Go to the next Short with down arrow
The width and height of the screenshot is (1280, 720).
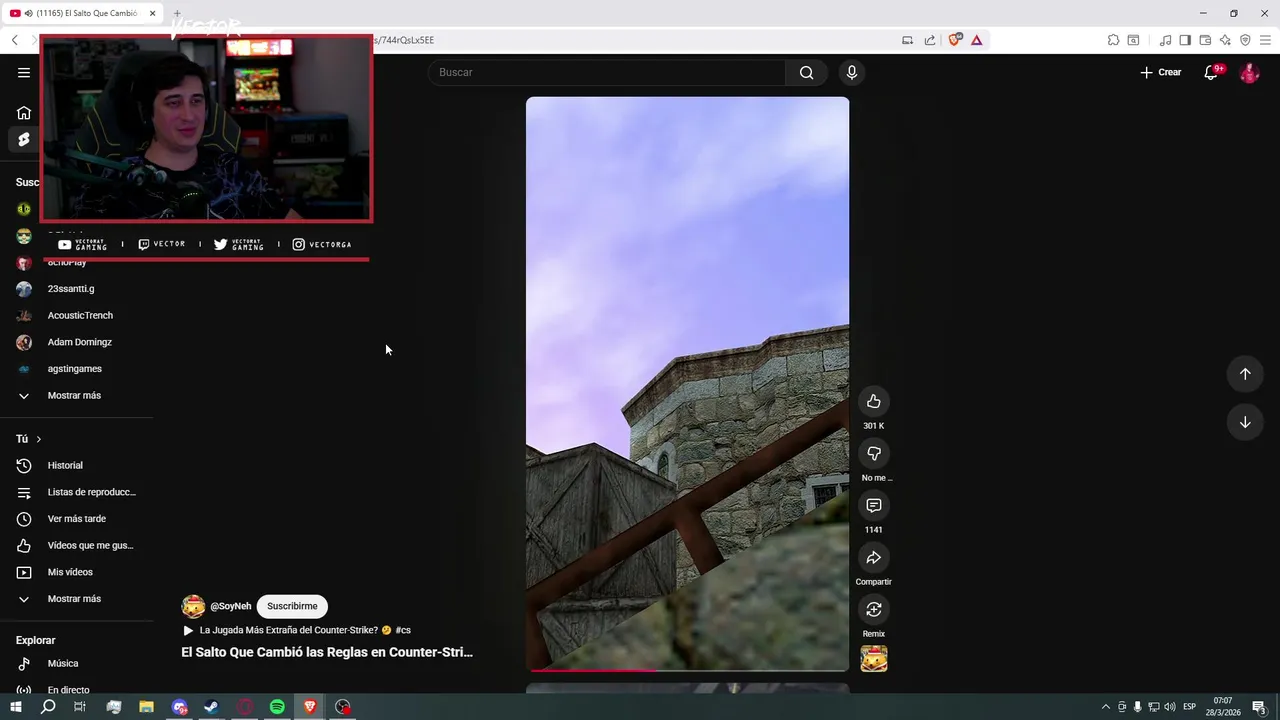[1245, 422]
